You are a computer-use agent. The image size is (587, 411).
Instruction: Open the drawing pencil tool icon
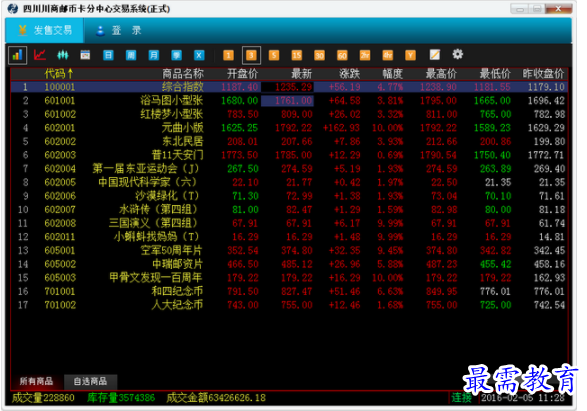click(x=435, y=55)
